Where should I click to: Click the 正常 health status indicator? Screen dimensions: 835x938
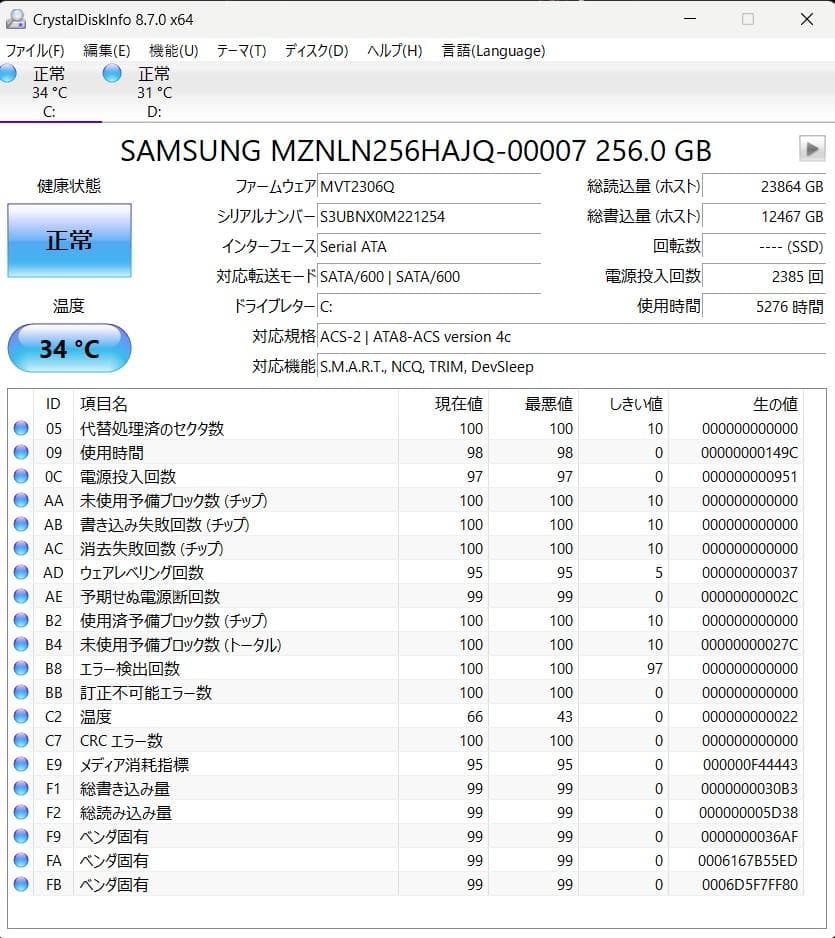(69, 240)
